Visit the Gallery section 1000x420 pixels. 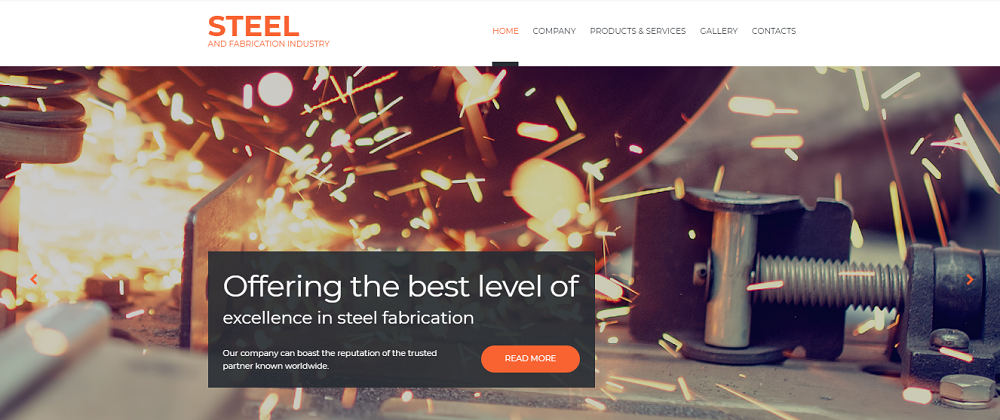tap(719, 31)
